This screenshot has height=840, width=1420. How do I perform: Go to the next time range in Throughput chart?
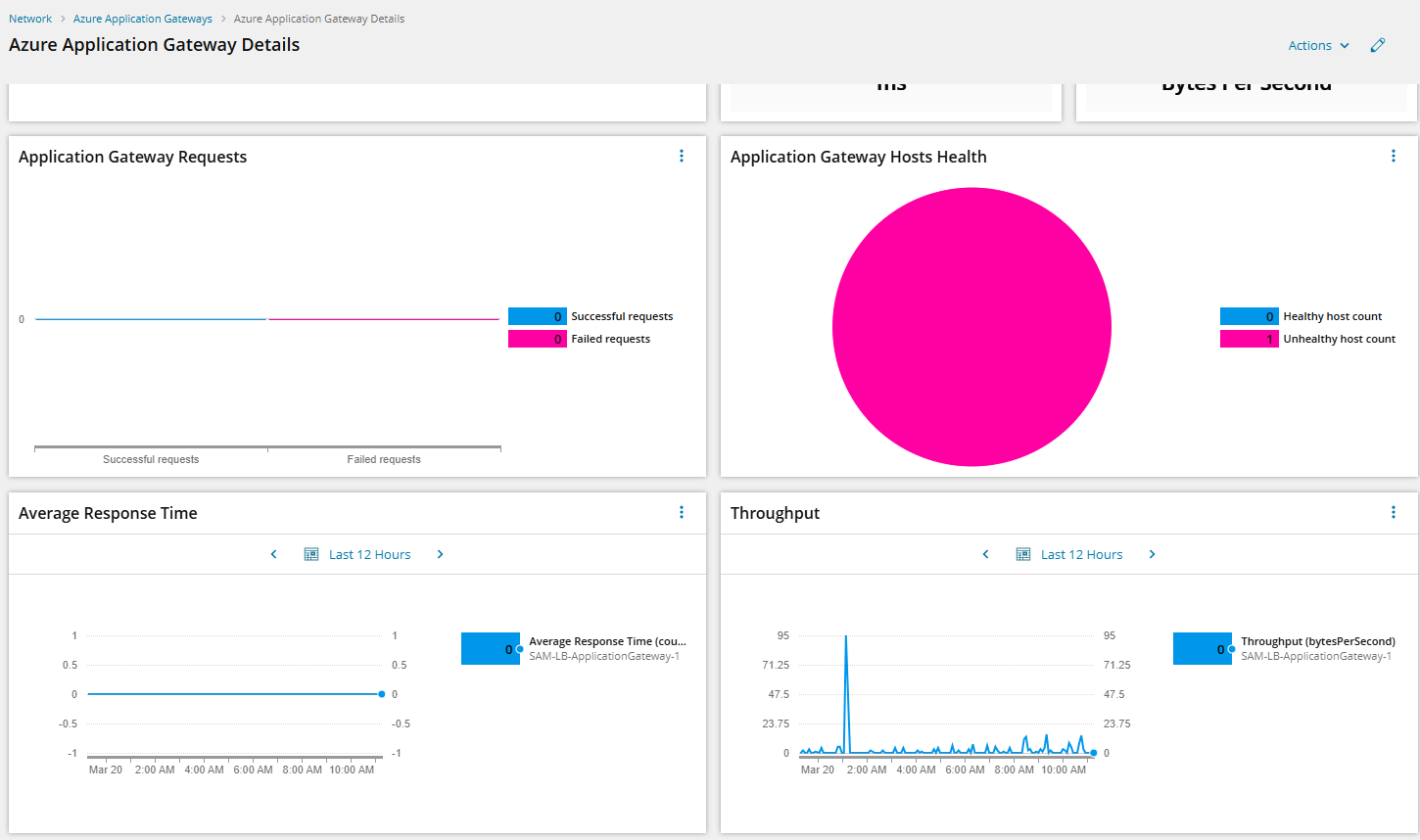tap(1152, 554)
